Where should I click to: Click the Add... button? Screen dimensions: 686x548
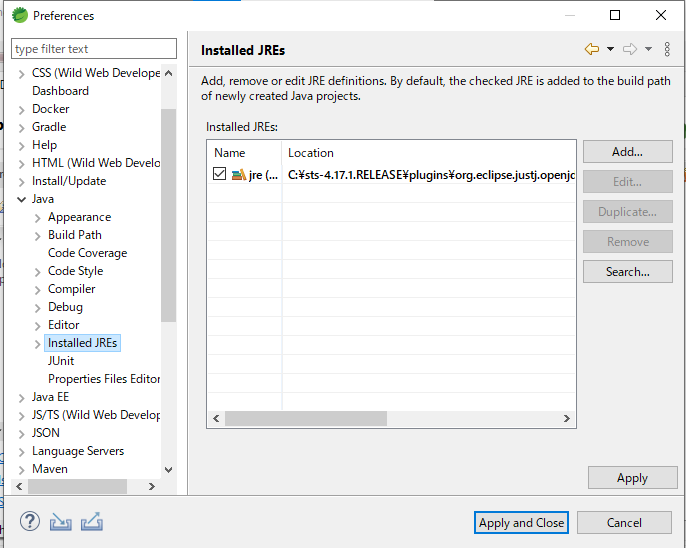[627, 152]
